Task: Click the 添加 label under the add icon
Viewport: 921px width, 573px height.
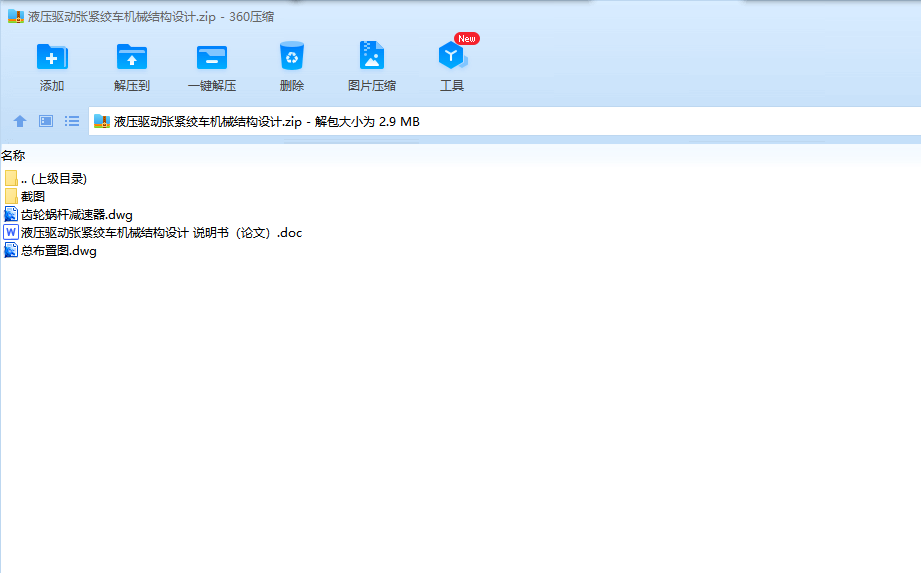Action: (x=52, y=86)
